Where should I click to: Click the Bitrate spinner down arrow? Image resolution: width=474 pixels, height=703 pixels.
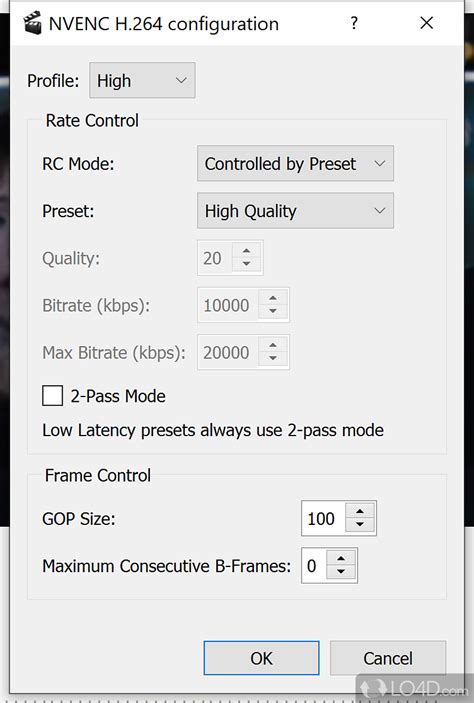[273, 311]
